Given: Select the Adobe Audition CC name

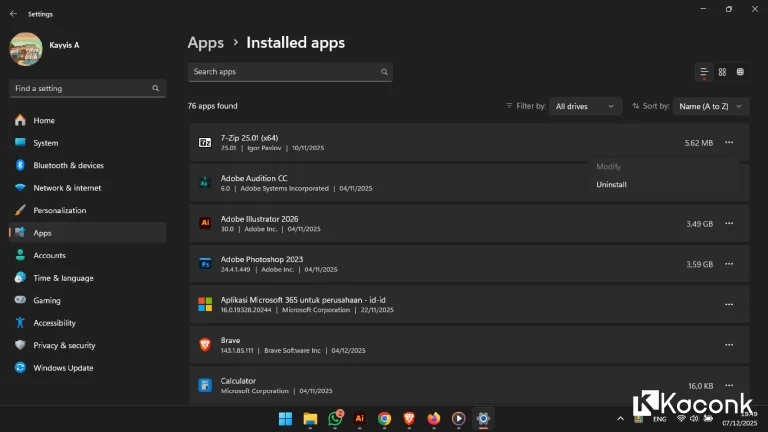Looking at the screenshot, I should [254, 178].
